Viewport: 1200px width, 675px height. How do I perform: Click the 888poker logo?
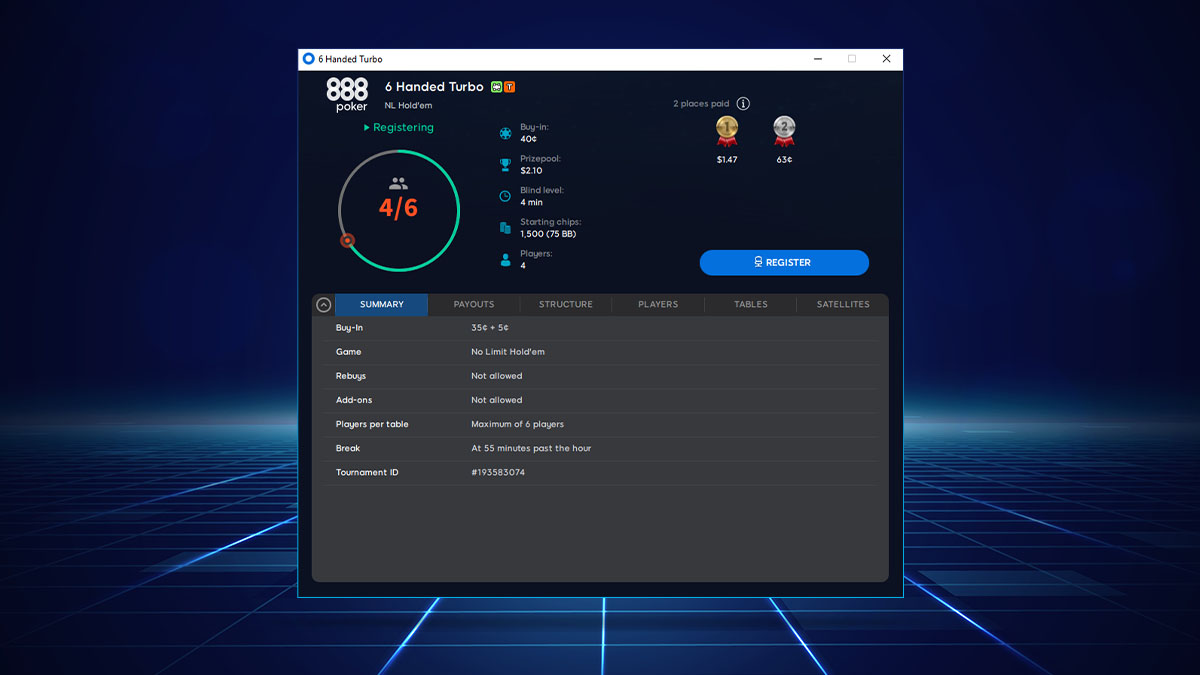347,94
